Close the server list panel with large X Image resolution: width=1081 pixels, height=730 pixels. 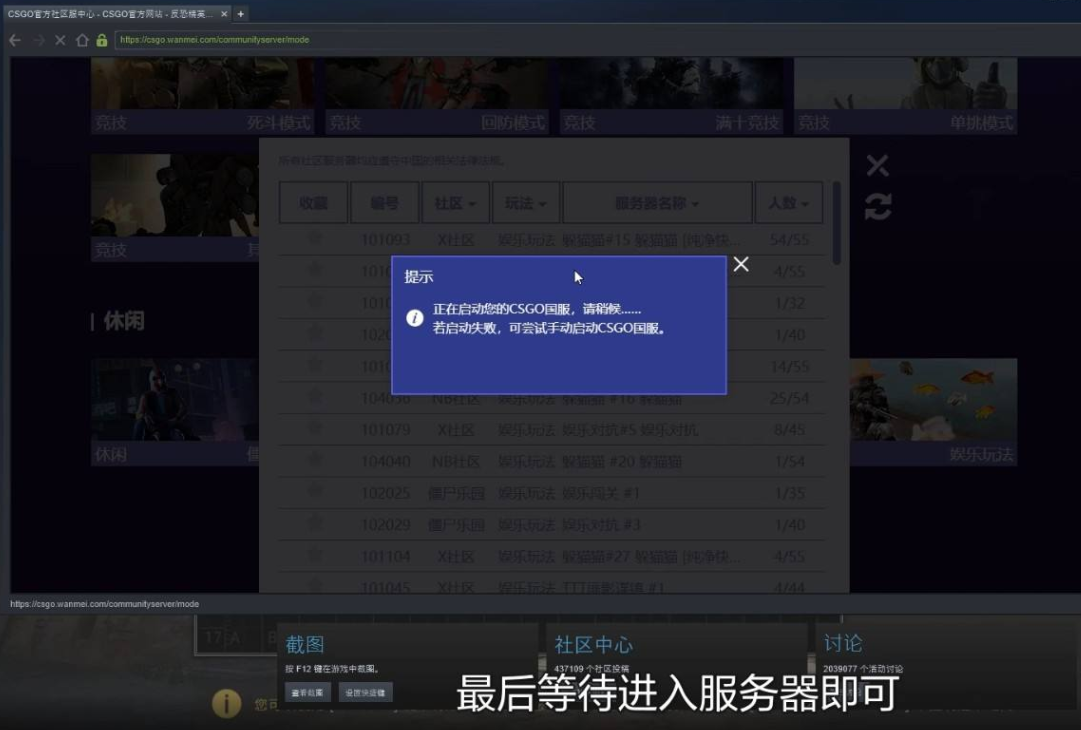click(878, 165)
